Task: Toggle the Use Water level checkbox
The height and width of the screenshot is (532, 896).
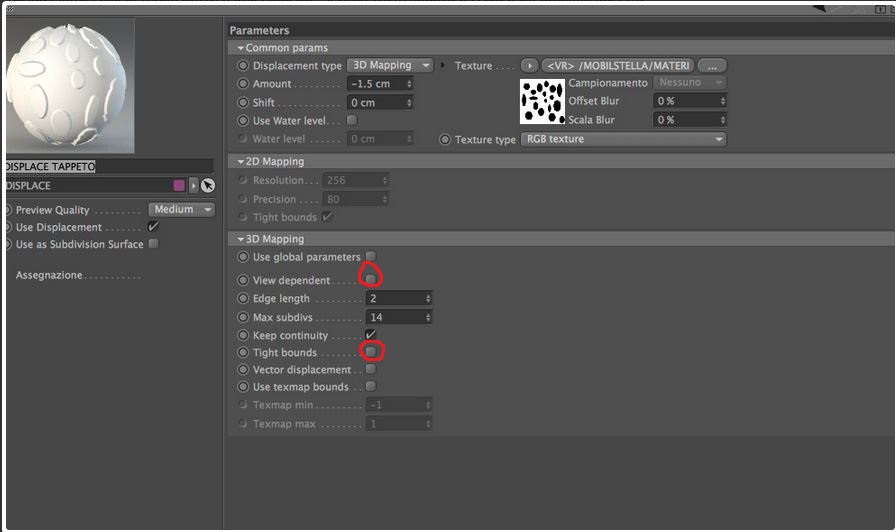Action: pyautogui.click(x=352, y=120)
